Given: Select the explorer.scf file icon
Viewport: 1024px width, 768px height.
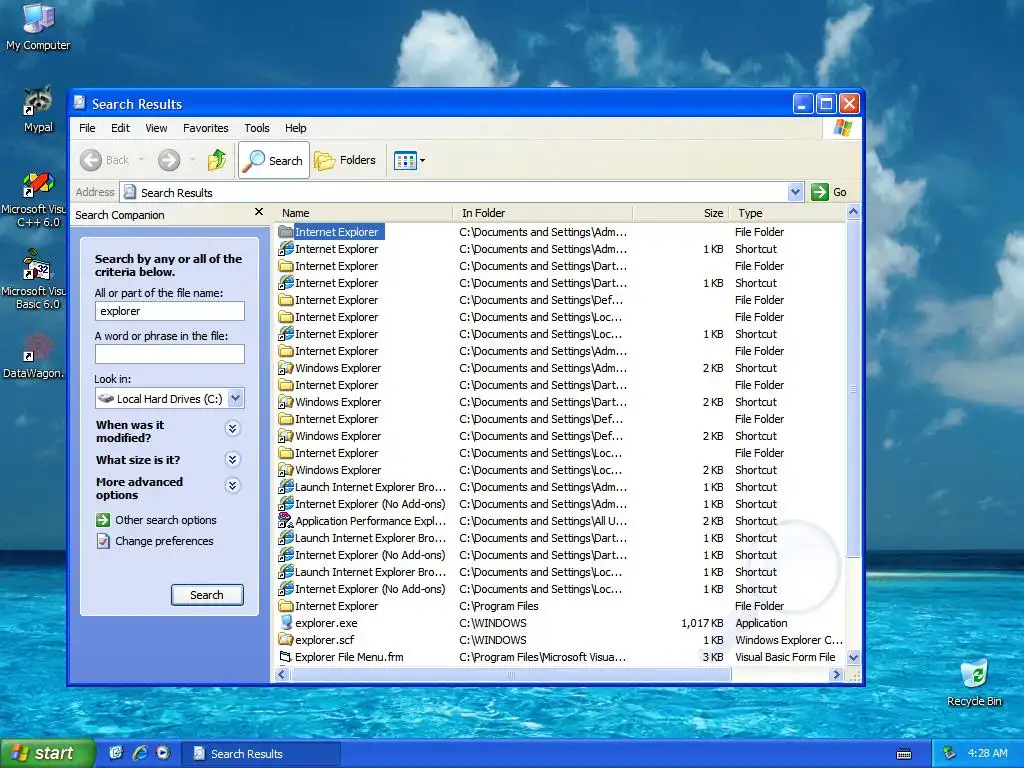Looking at the screenshot, I should (x=285, y=639).
